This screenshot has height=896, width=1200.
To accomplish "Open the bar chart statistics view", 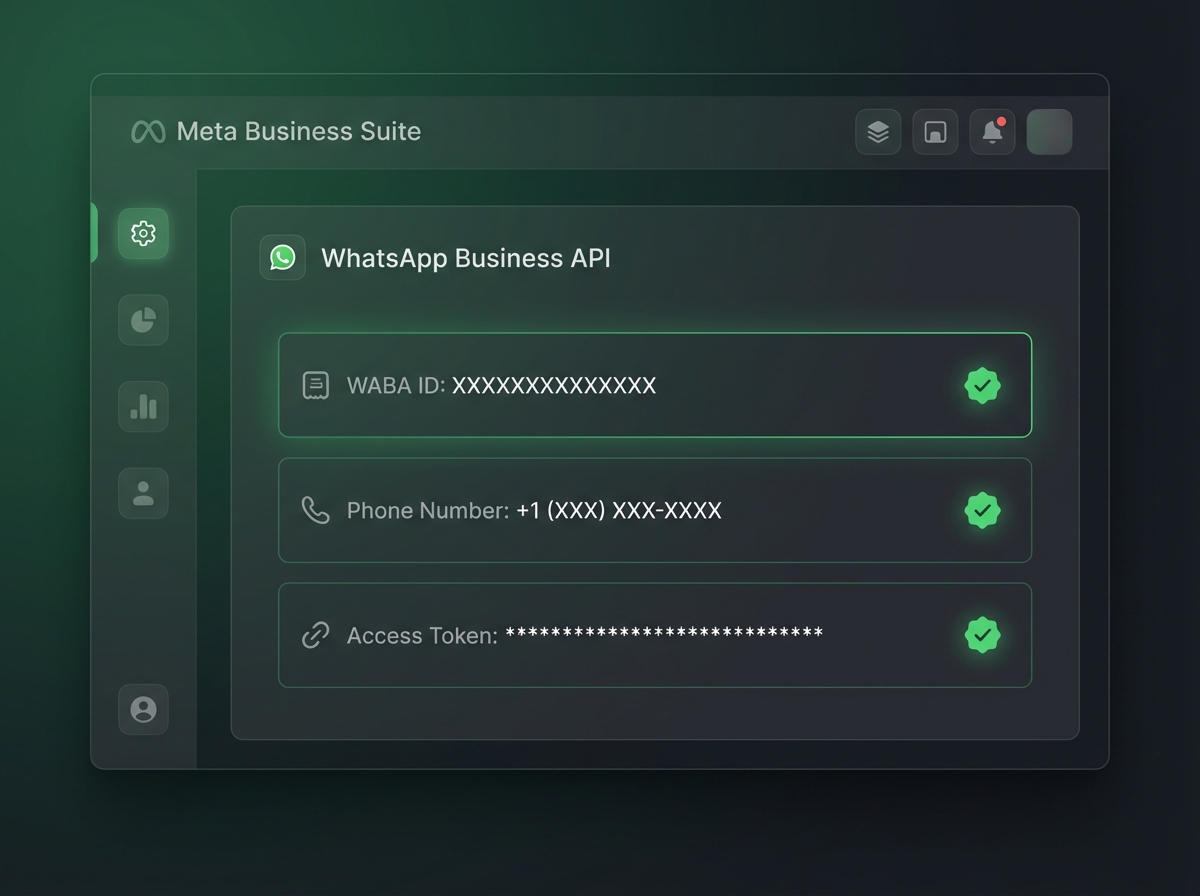I will 143,407.
